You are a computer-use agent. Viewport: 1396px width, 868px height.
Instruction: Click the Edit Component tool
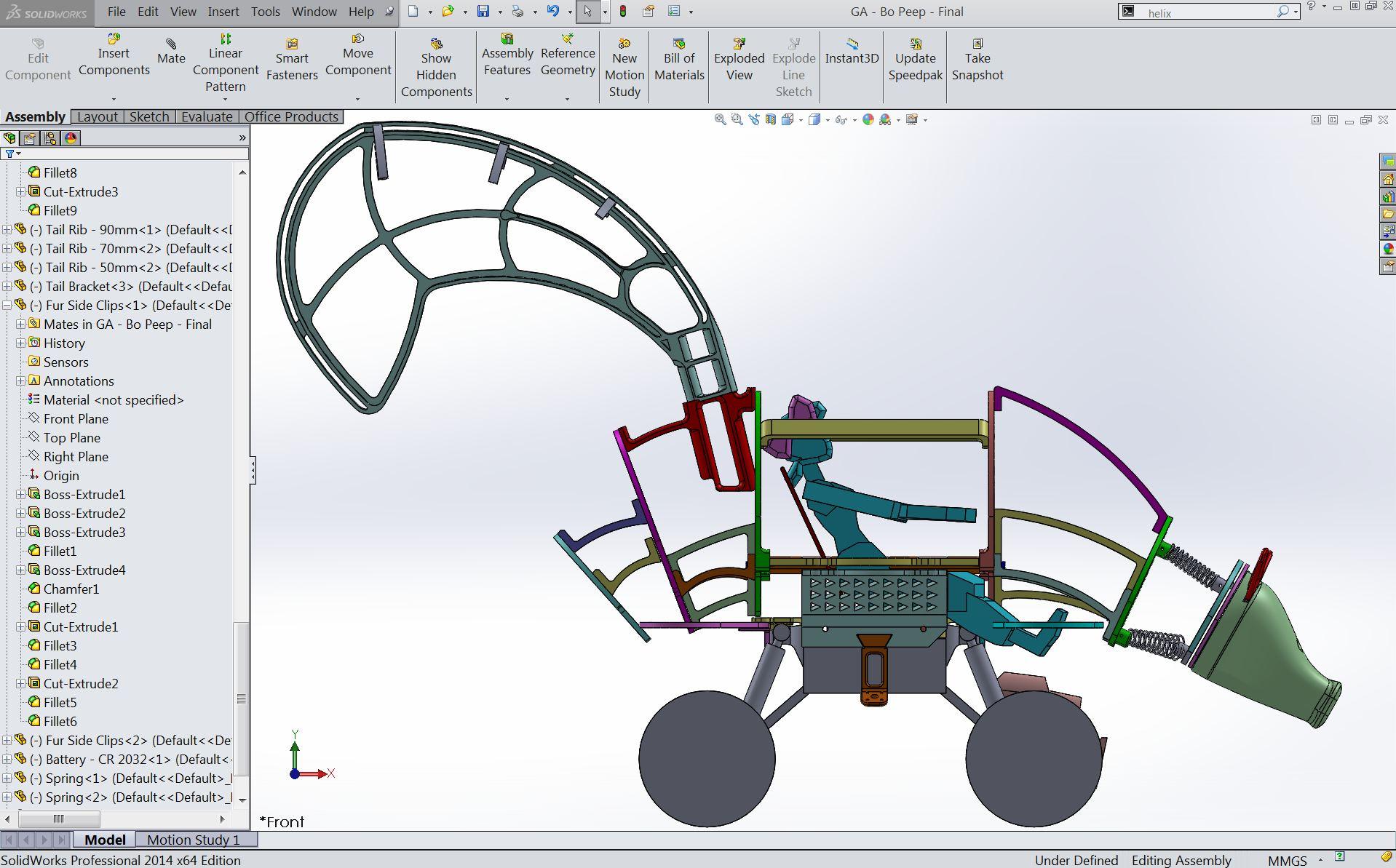click(38, 59)
